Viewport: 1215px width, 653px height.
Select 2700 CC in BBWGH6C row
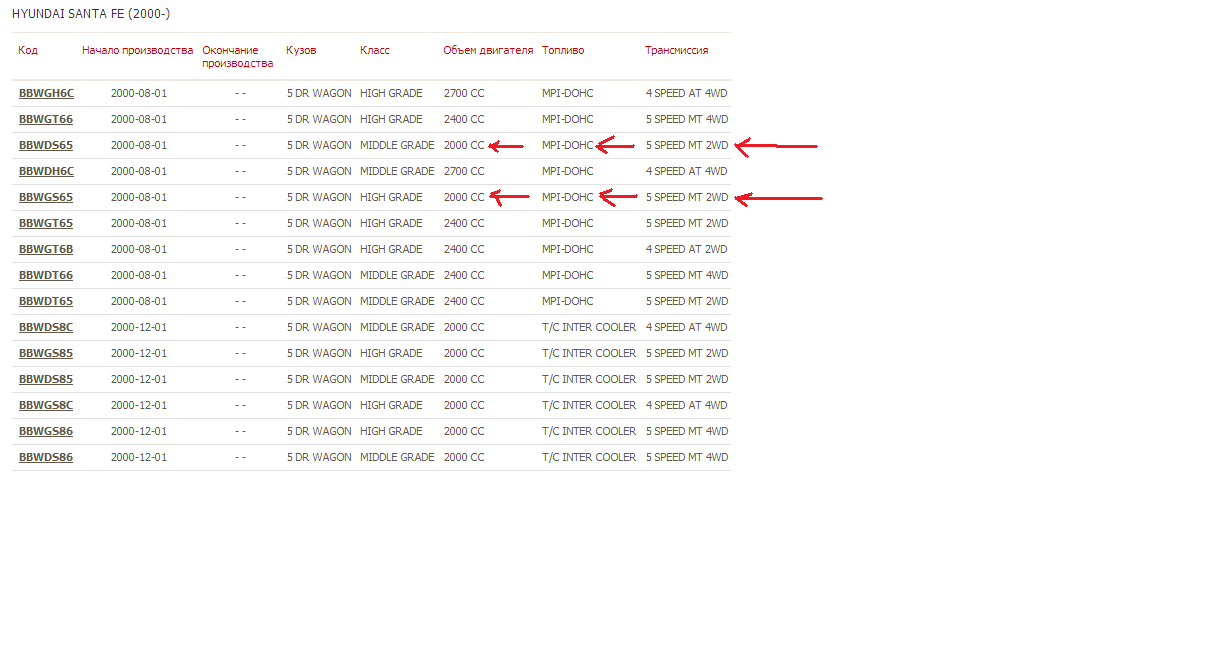tap(464, 93)
